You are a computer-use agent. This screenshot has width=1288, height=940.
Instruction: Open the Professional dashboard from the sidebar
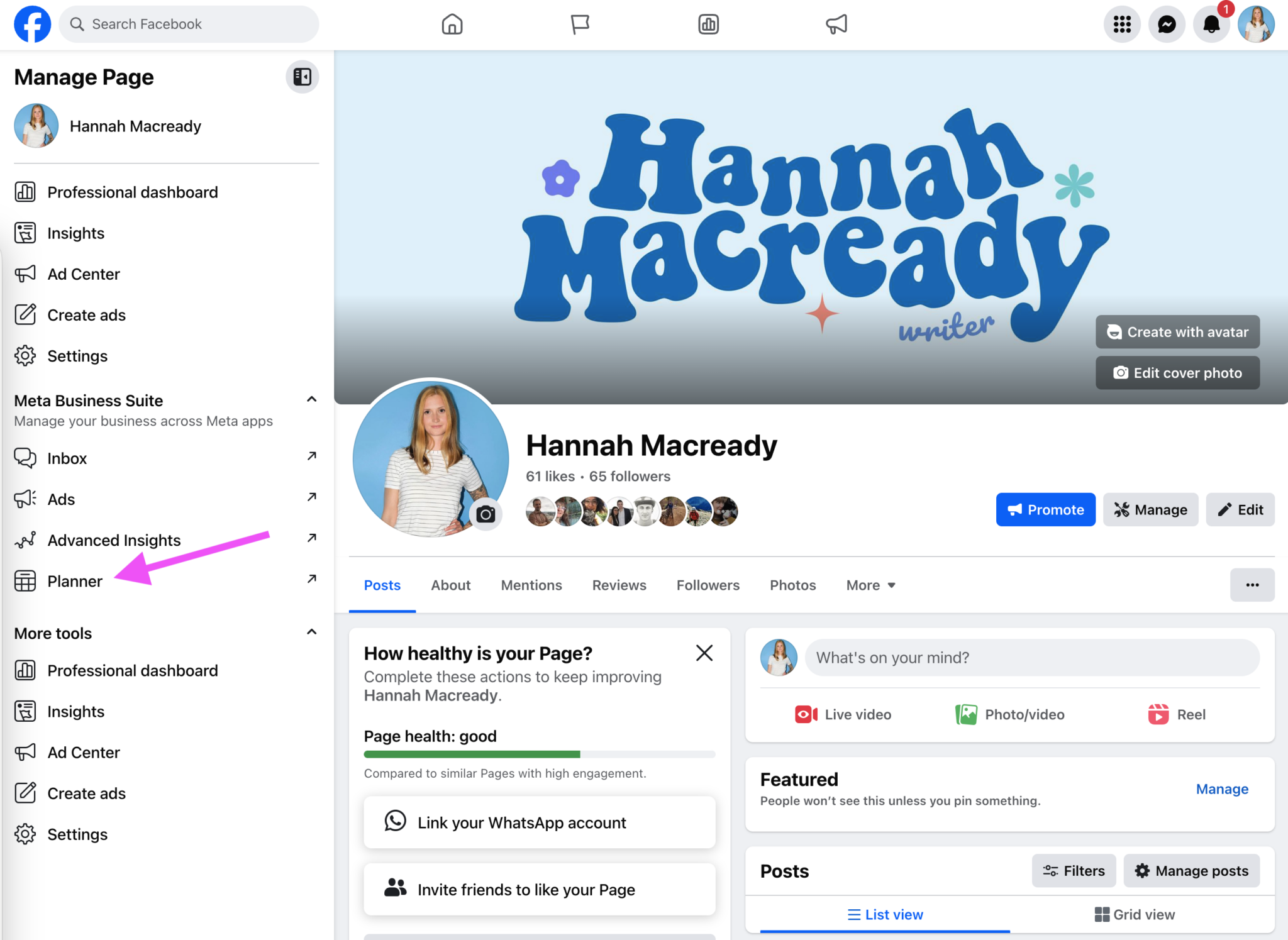[x=132, y=192]
